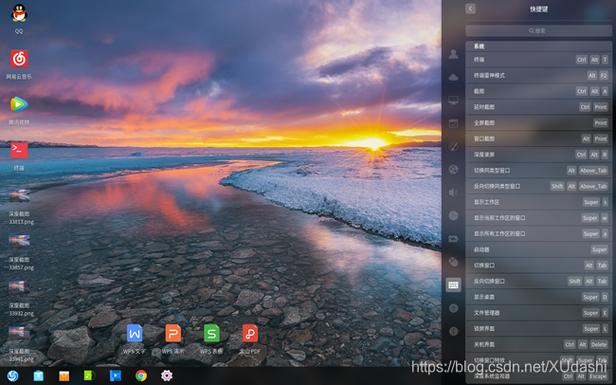Image resolution: width=616 pixels, height=385 pixels.
Task: Open the red Terminal desktop icon
Action: (x=19, y=150)
